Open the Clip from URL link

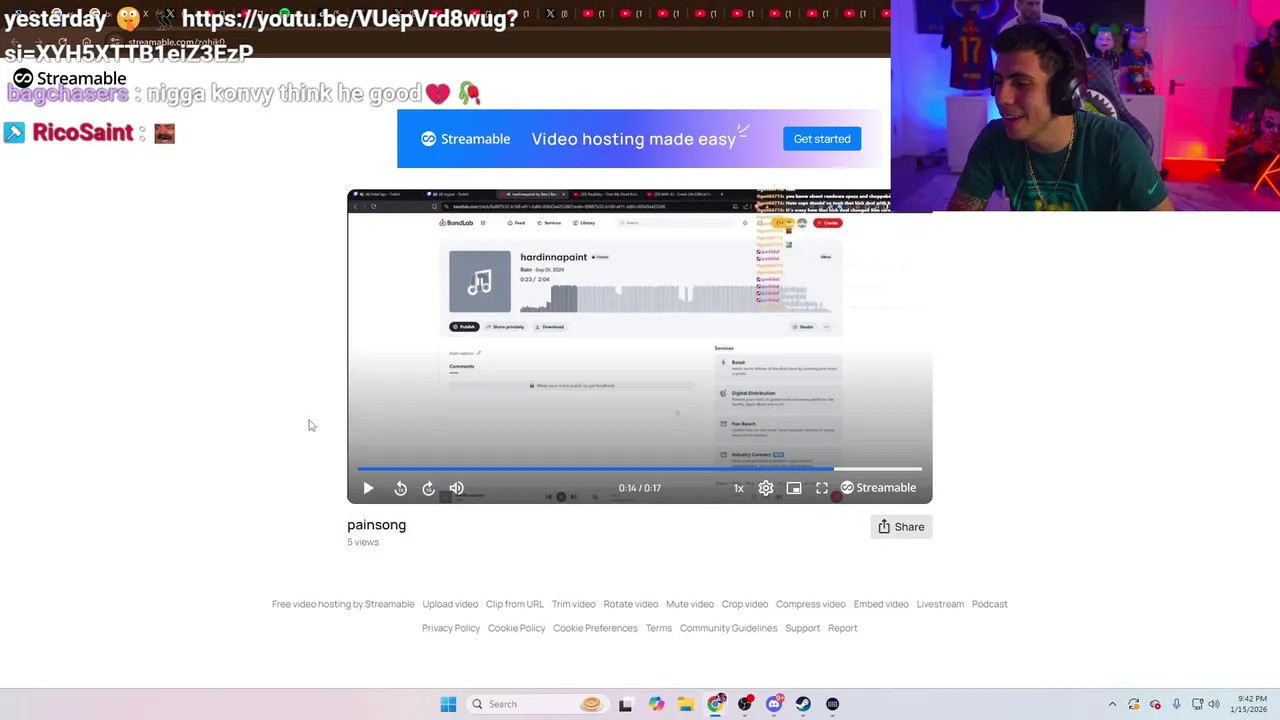(x=515, y=604)
